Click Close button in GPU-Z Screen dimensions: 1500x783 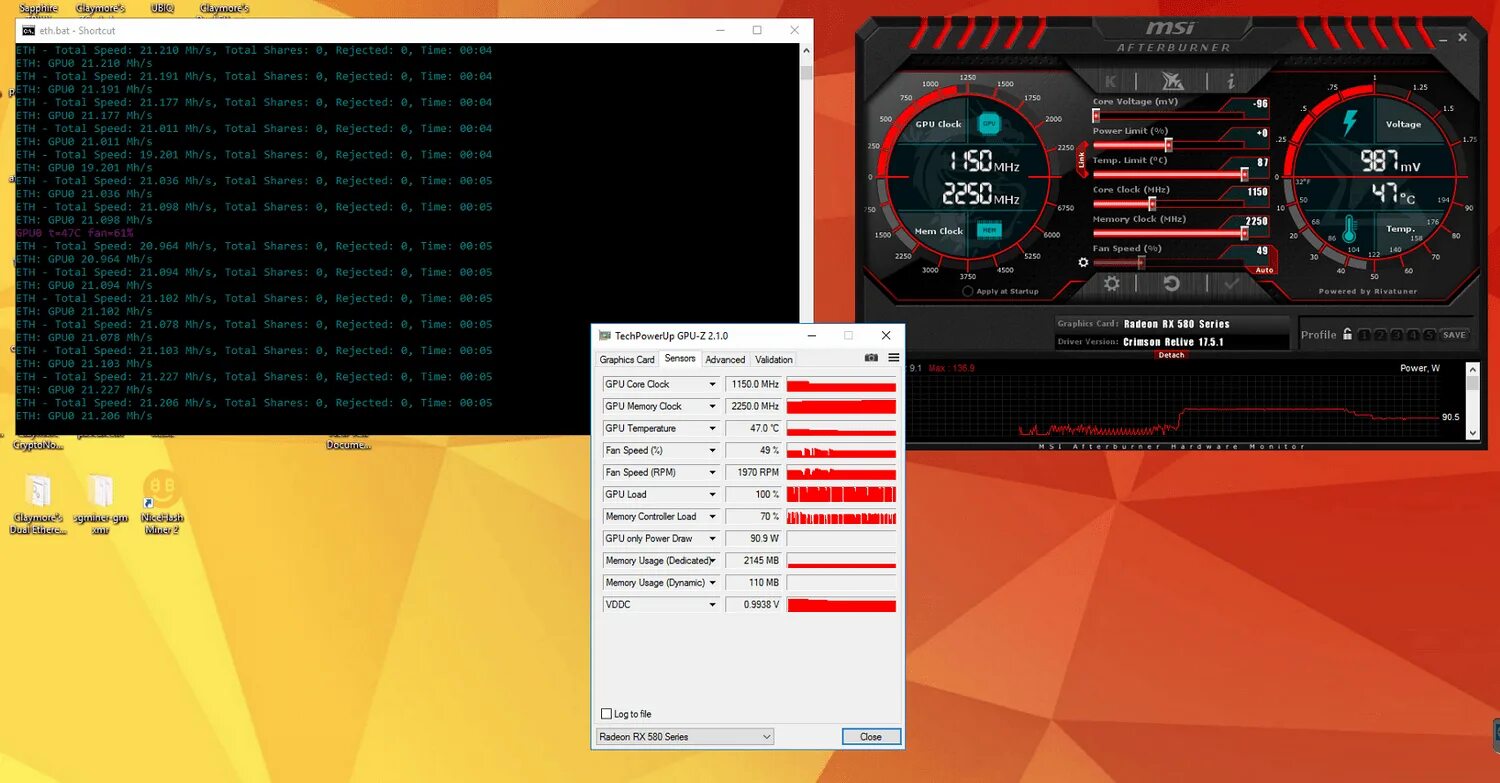[871, 737]
